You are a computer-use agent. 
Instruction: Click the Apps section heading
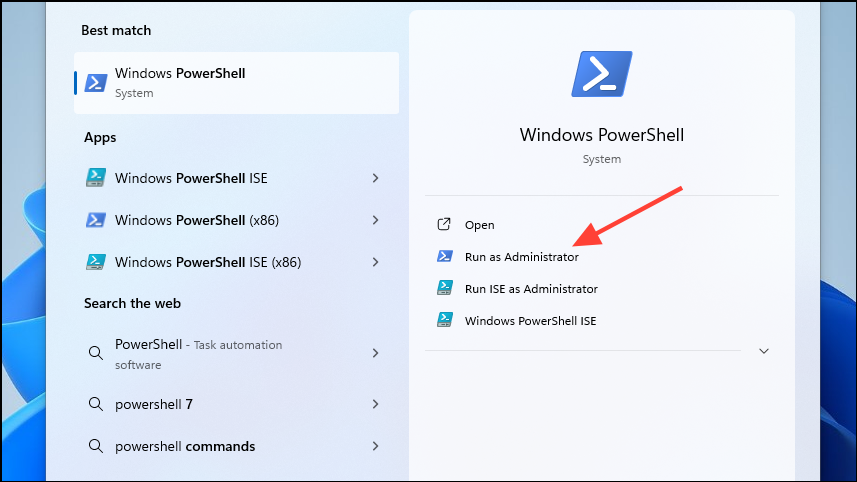[100, 137]
